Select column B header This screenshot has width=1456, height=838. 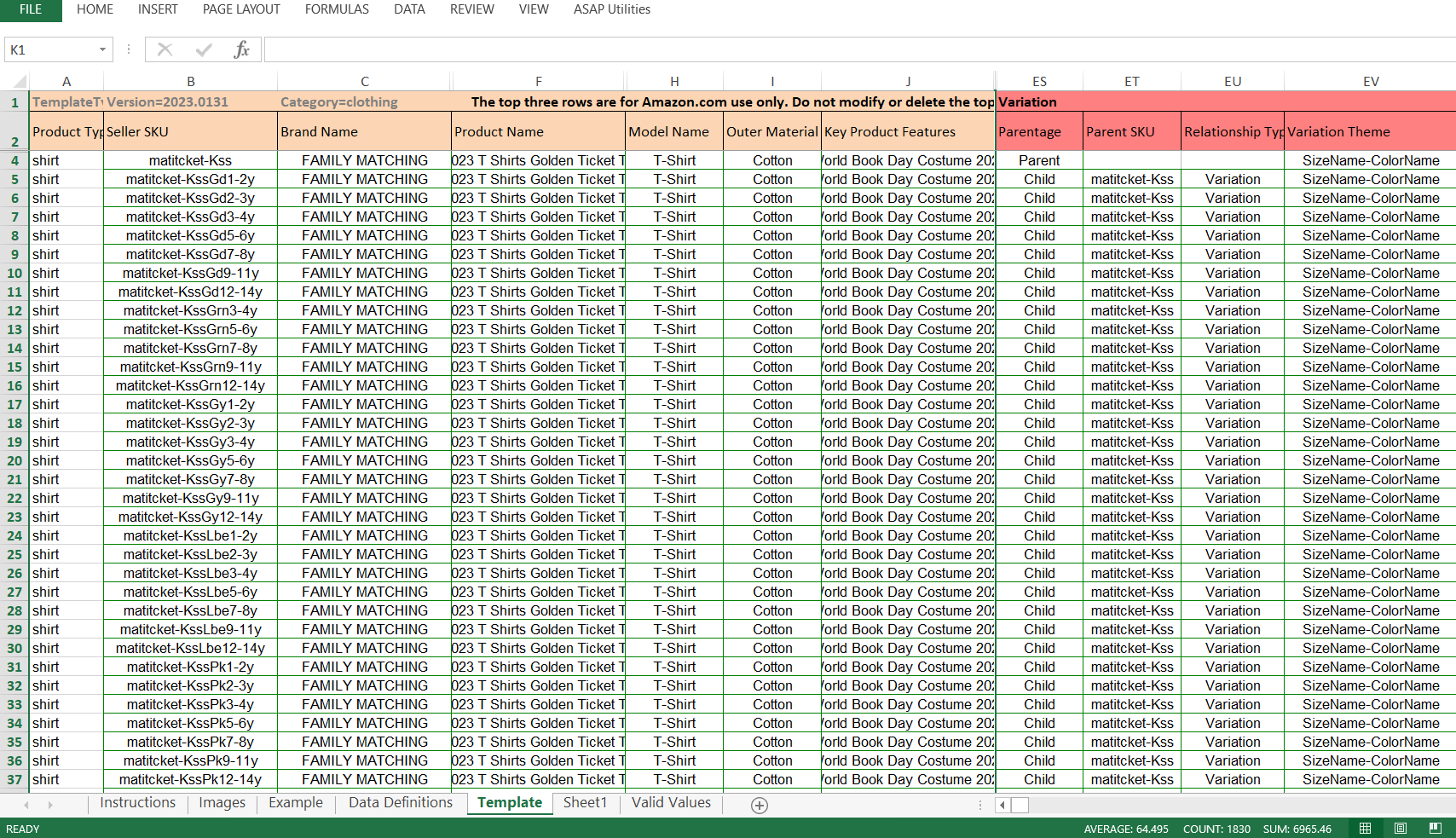(x=191, y=82)
